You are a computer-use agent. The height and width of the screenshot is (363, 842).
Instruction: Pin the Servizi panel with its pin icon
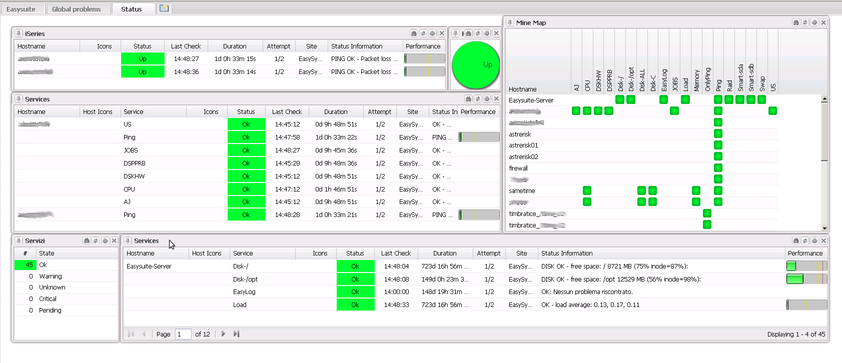[x=19, y=241]
